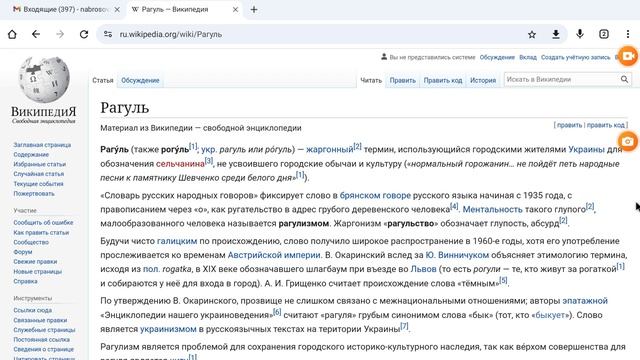Viewport: 640px width, 360px height.
Task: Open sidebar link Служебные страницы
Action: (x=44, y=330)
